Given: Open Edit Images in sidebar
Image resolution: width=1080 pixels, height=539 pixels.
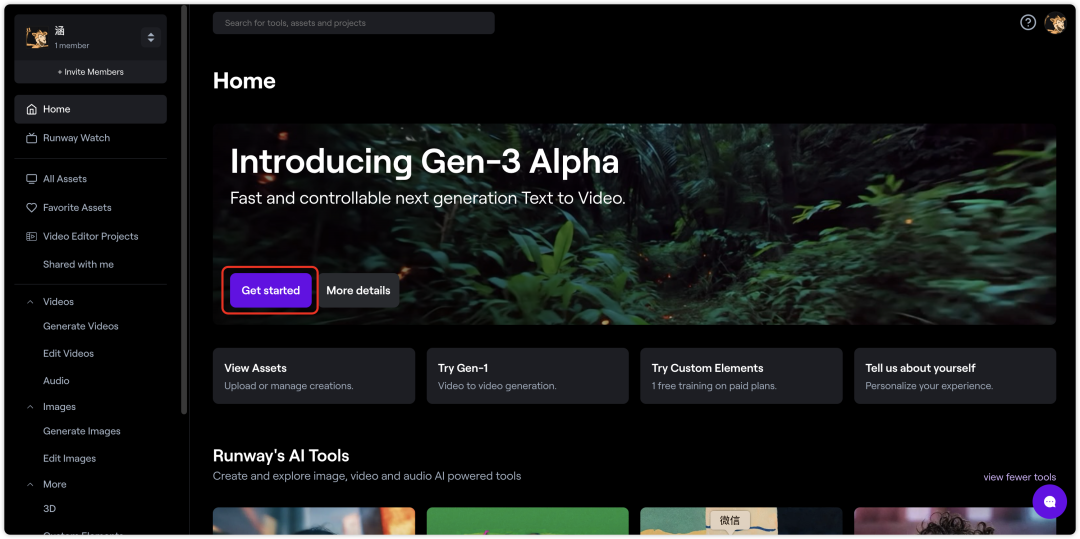Looking at the screenshot, I should click(70, 458).
